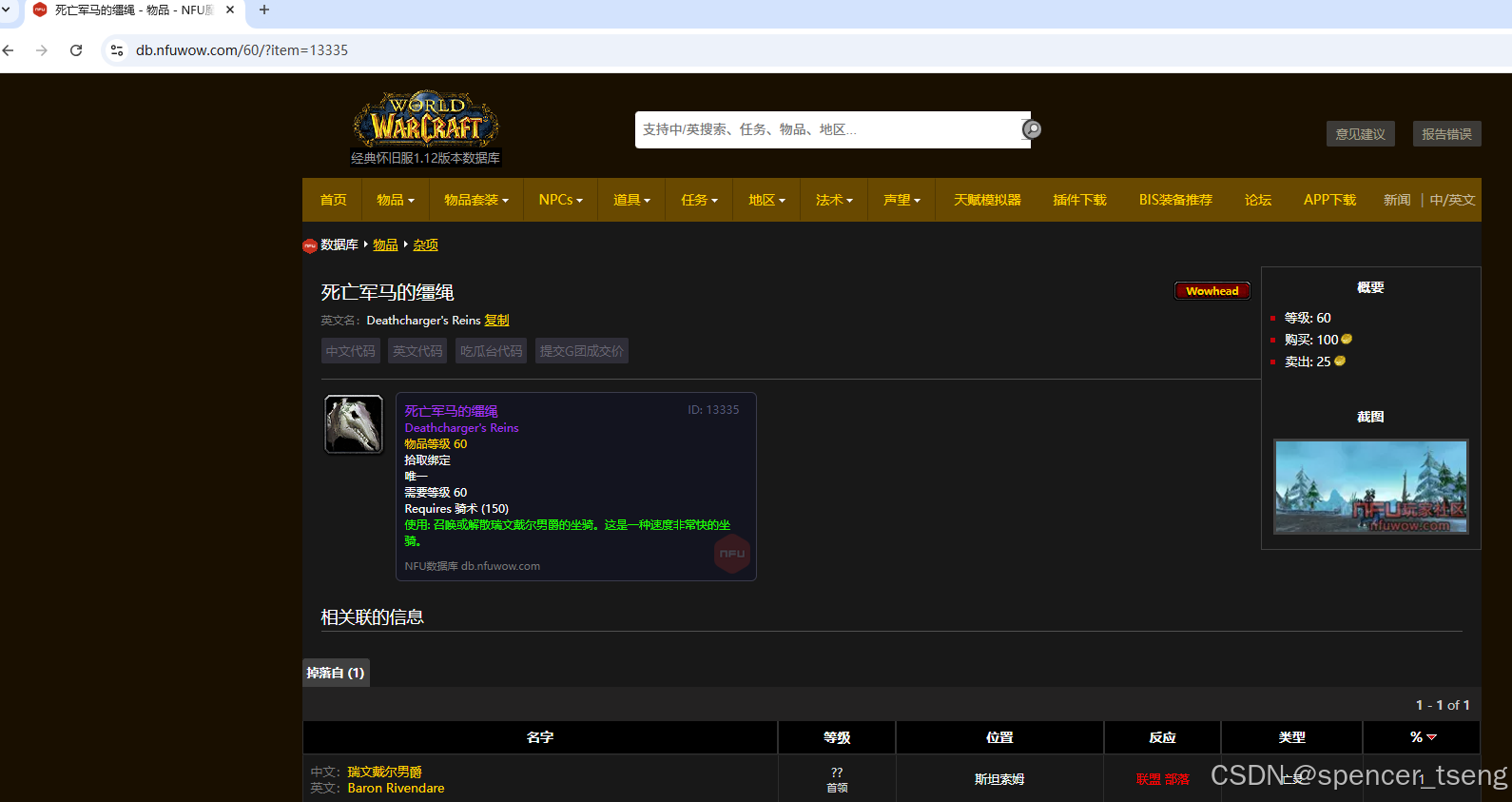Click the 英文代码 button

[417, 351]
